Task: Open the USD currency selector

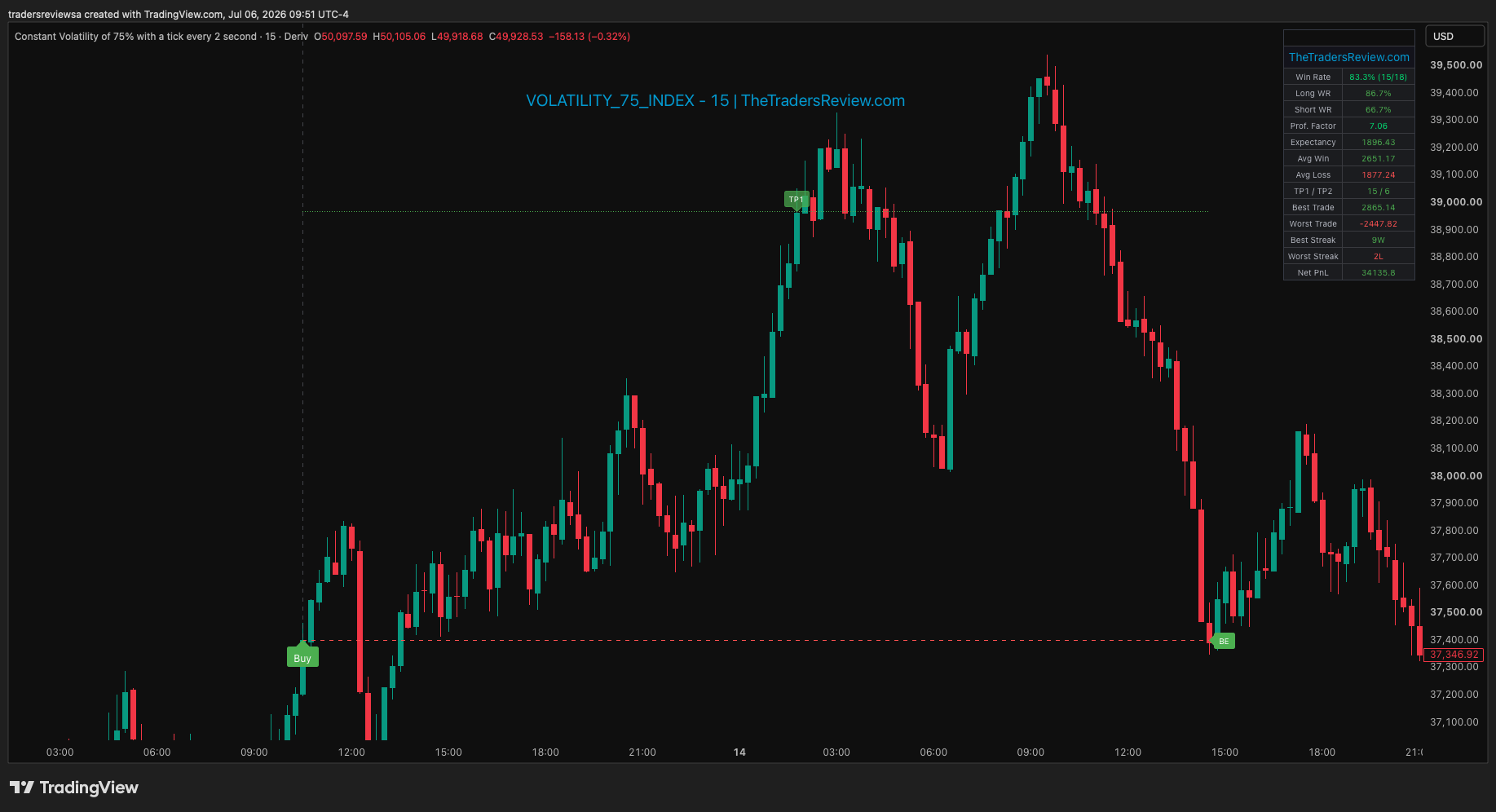Action: [x=1454, y=36]
